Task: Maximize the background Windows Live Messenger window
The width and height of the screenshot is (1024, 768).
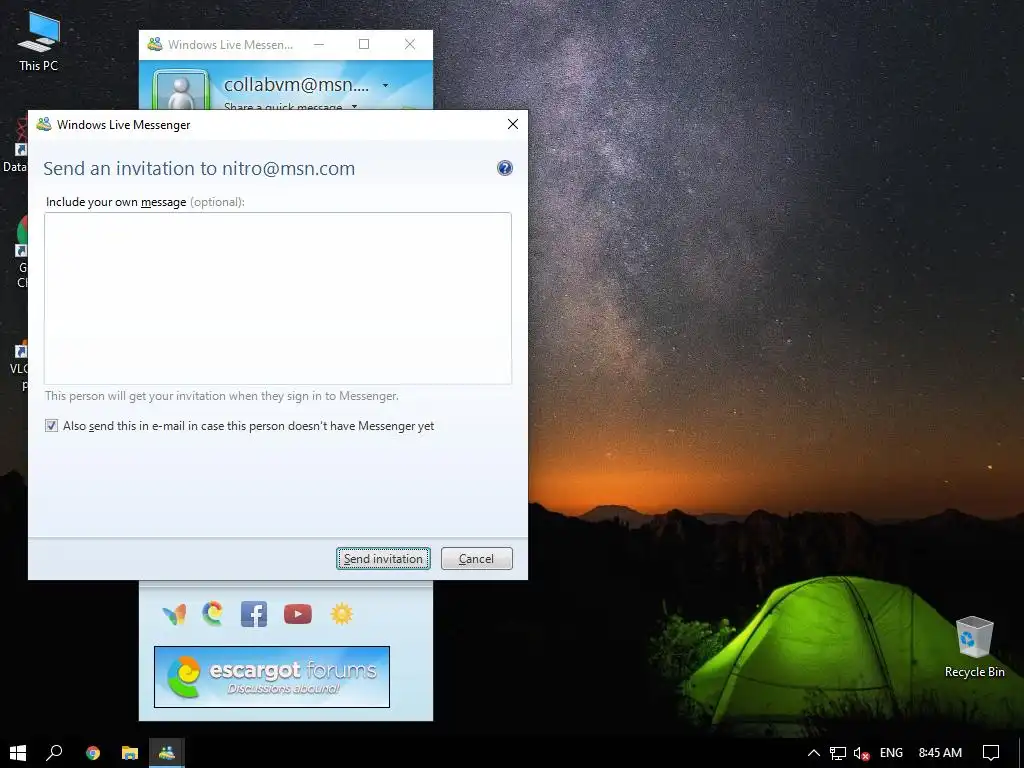Action: 364,44
